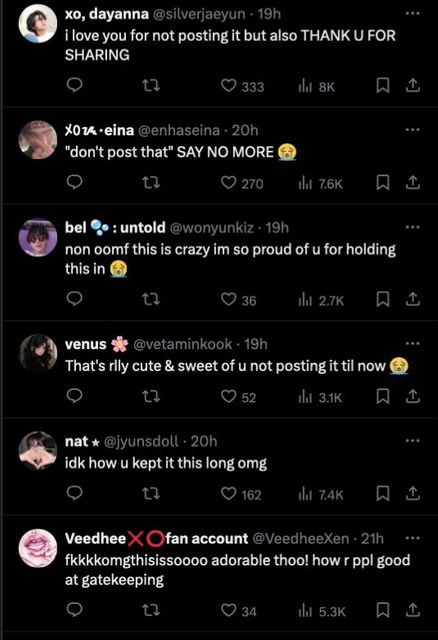Viewport: 438px width, 640px height.
Task: Share nat's tweet
Action: coord(413,493)
